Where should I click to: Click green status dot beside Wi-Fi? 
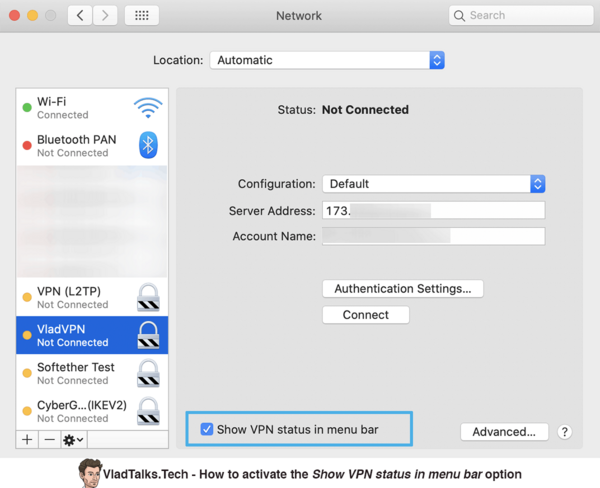(x=27, y=108)
